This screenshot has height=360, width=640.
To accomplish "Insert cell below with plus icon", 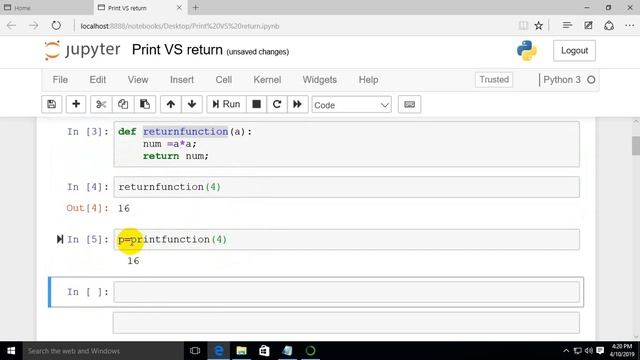I will (76, 104).
